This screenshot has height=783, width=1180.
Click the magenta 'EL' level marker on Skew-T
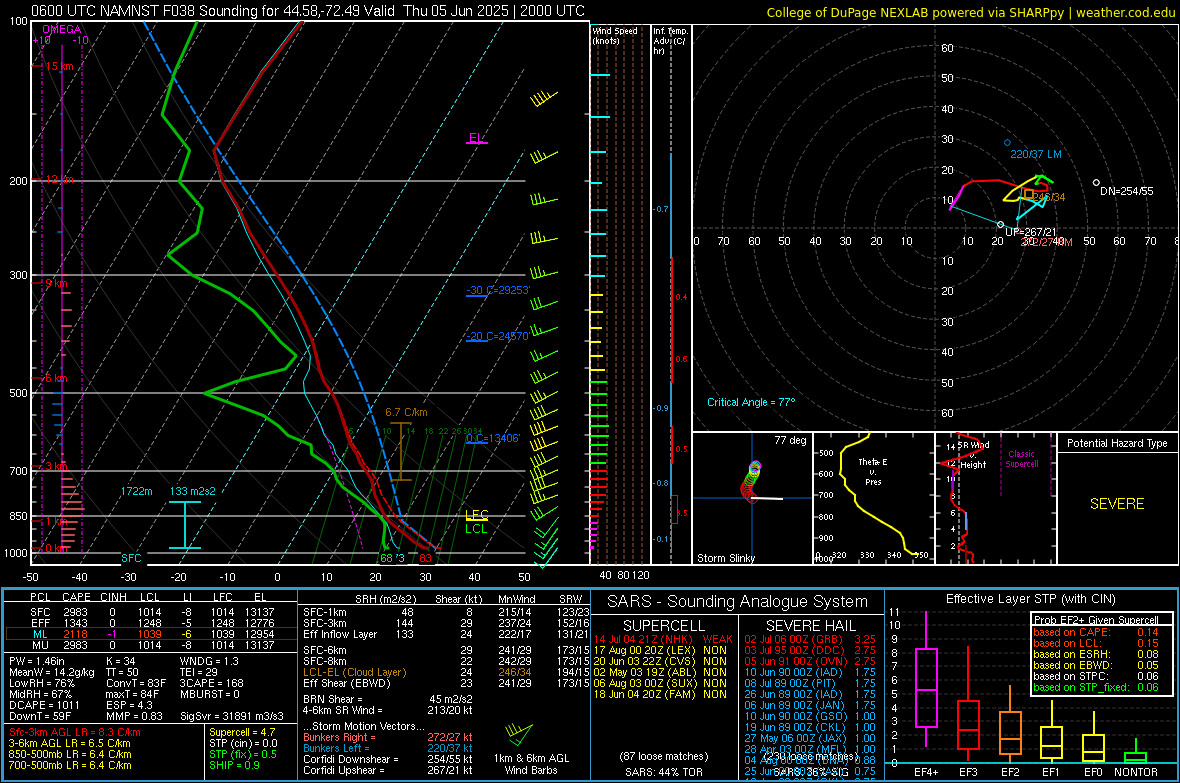476,138
